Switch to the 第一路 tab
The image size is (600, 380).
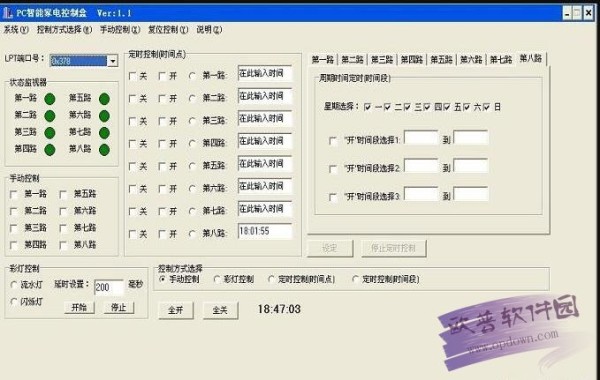point(323,60)
